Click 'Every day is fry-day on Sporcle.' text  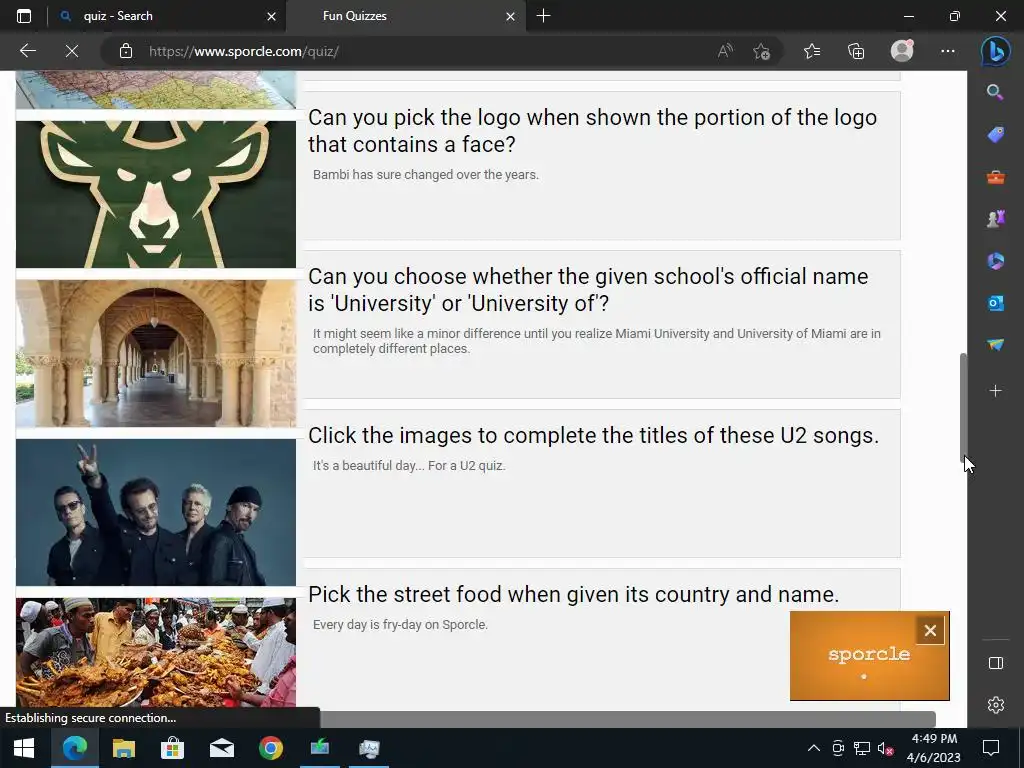coord(400,624)
